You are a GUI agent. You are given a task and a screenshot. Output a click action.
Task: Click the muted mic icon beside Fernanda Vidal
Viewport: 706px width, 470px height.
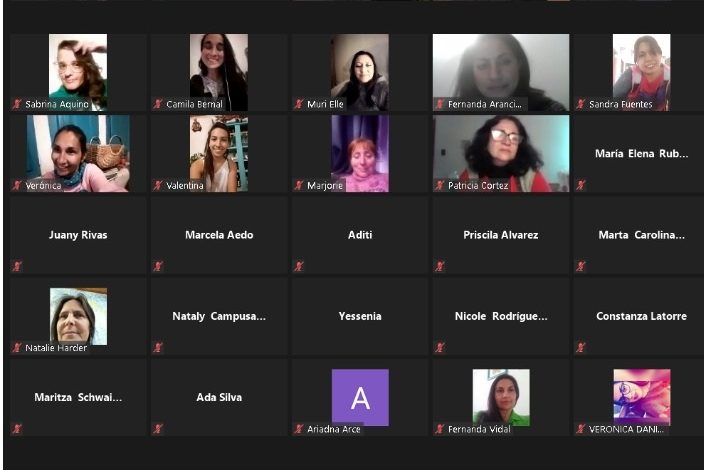(440, 429)
